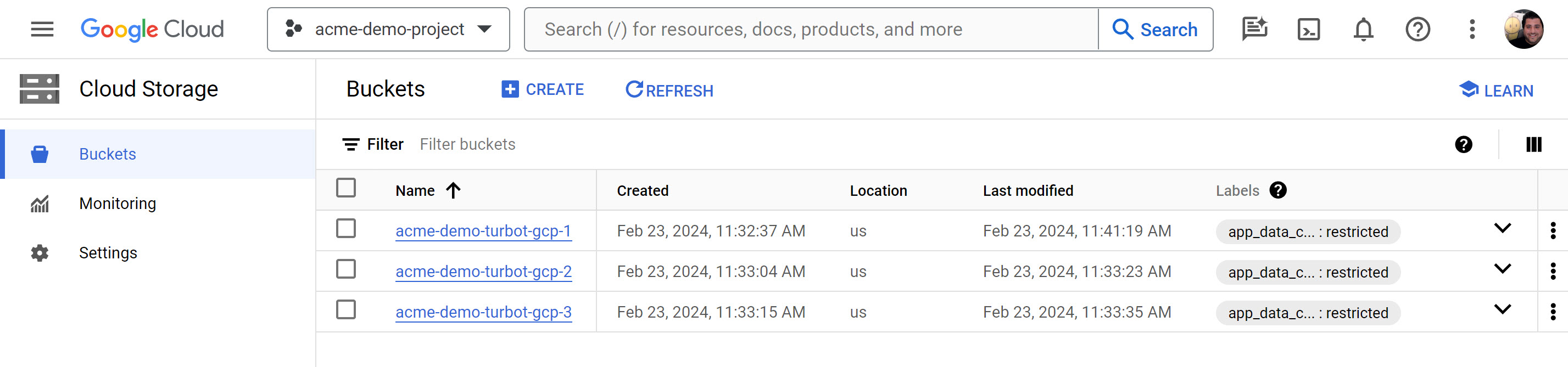Open the user account avatar
The width and height of the screenshot is (1568, 367).
[x=1524, y=29]
